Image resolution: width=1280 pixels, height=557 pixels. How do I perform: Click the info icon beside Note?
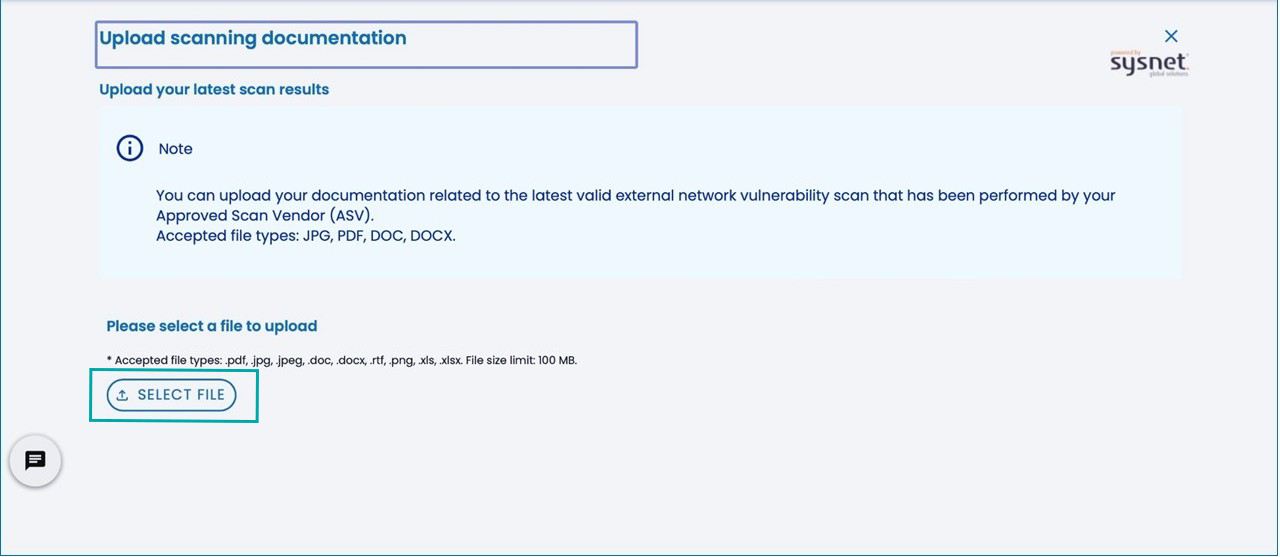pos(130,149)
